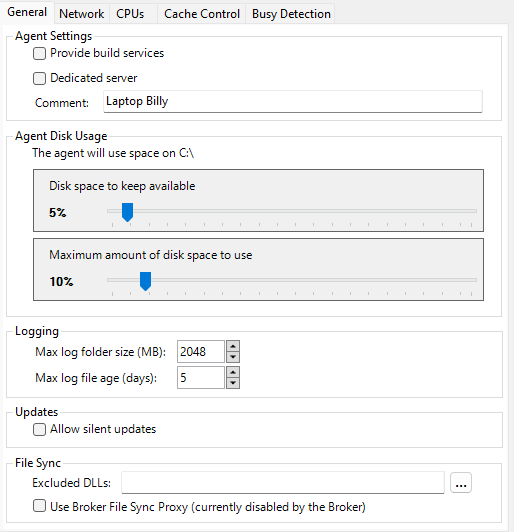Screen dimensions: 514x532
Task: Switch to the Network tab
Action: point(81,14)
